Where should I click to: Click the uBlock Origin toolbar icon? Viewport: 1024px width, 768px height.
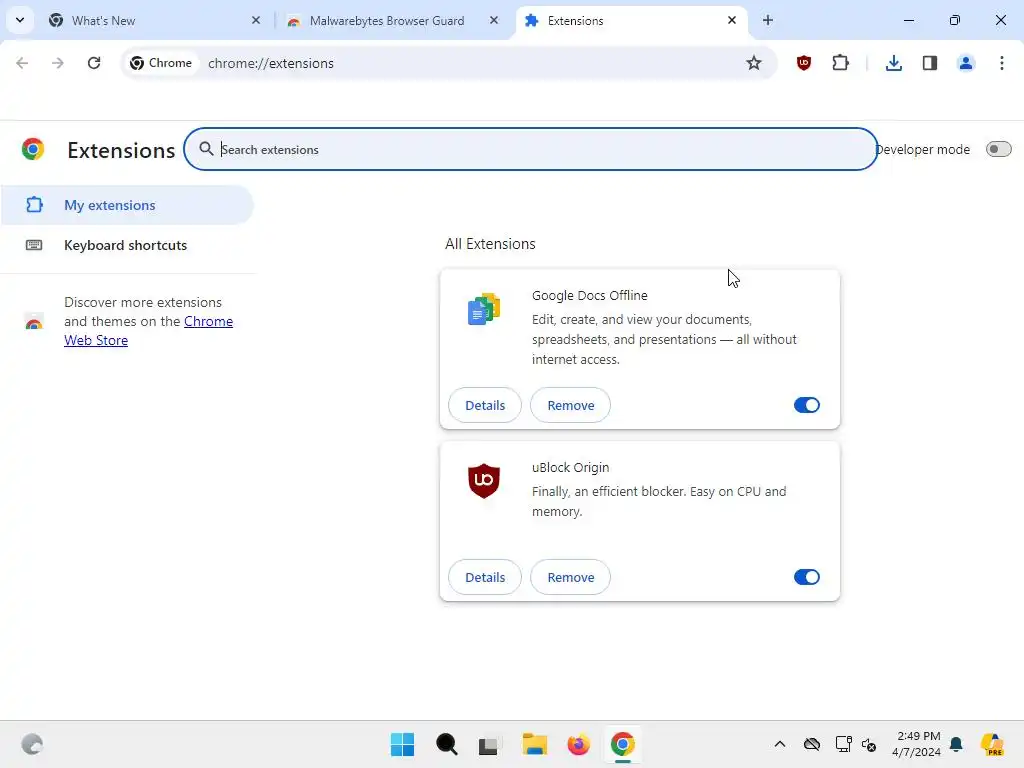pos(803,63)
